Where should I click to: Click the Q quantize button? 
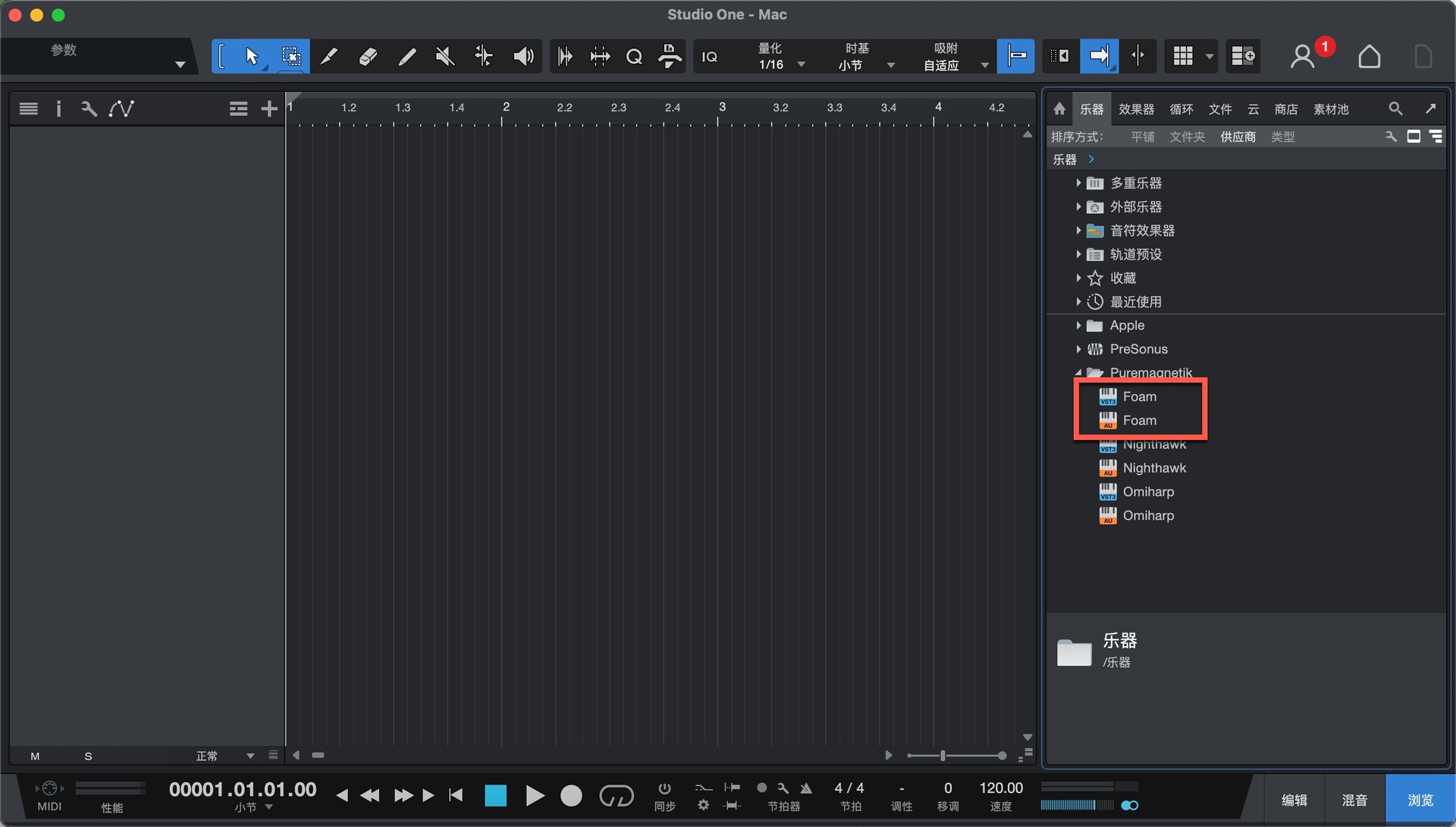(635, 56)
